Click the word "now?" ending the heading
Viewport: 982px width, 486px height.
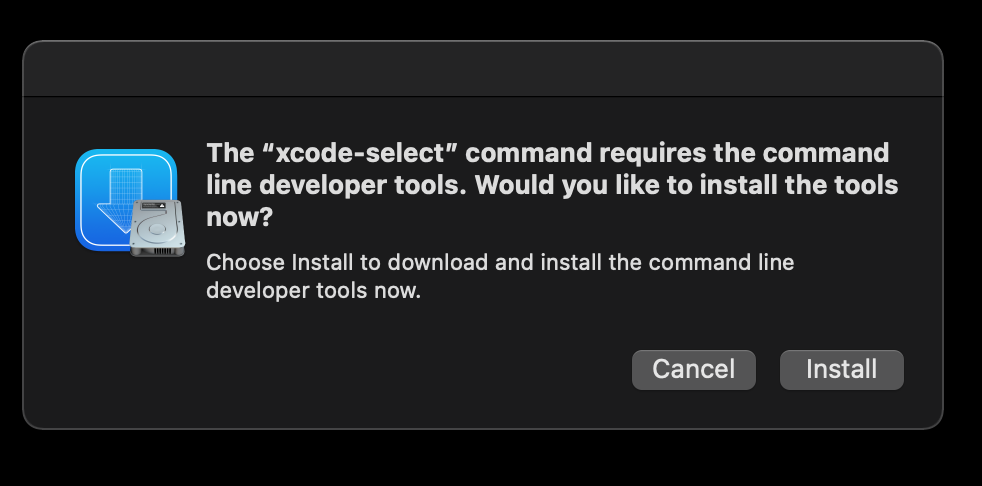tap(240, 218)
